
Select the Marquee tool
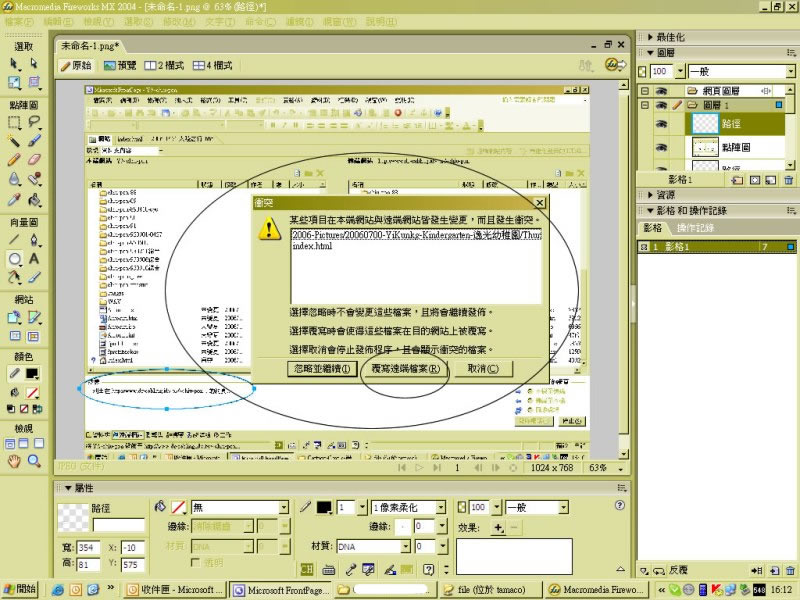pos(14,122)
